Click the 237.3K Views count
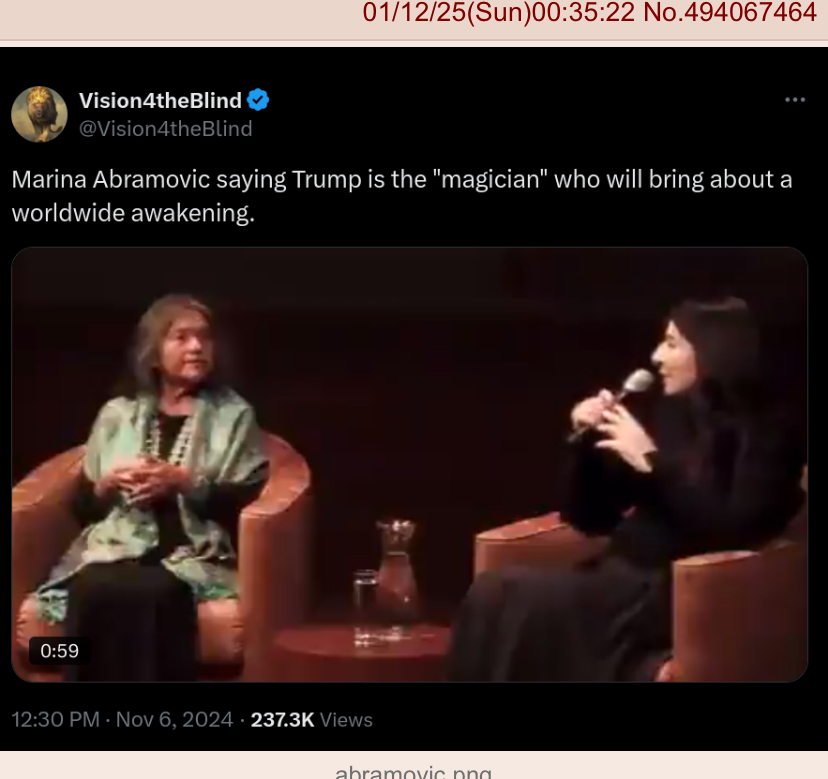The width and height of the screenshot is (828, 779). (312, 720)
